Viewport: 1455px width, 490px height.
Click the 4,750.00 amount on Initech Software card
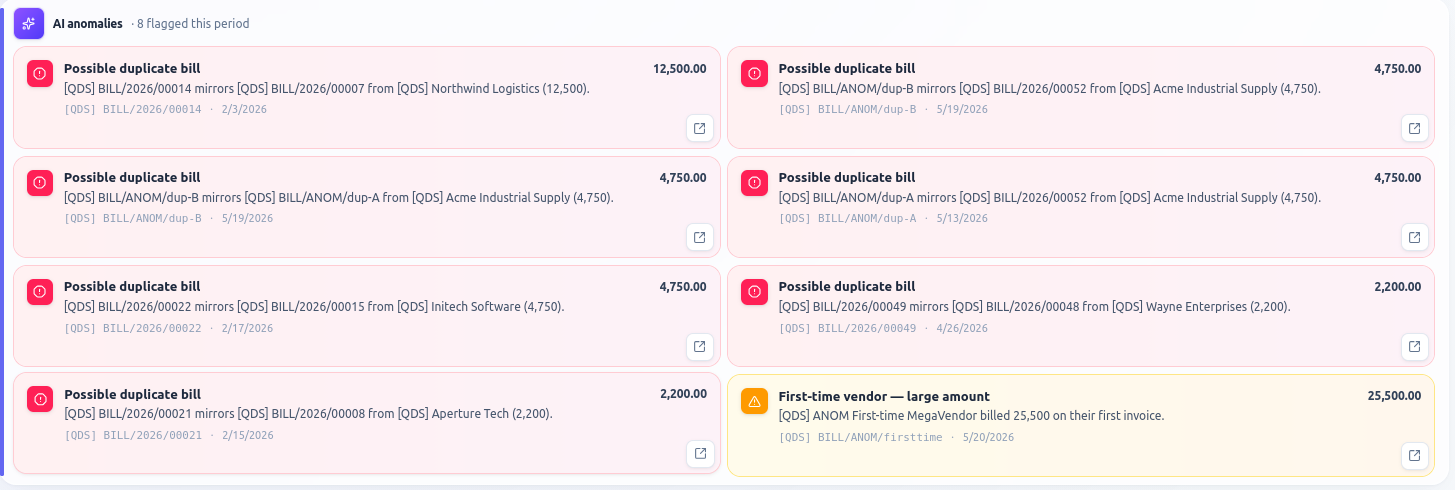pos(683,286)
